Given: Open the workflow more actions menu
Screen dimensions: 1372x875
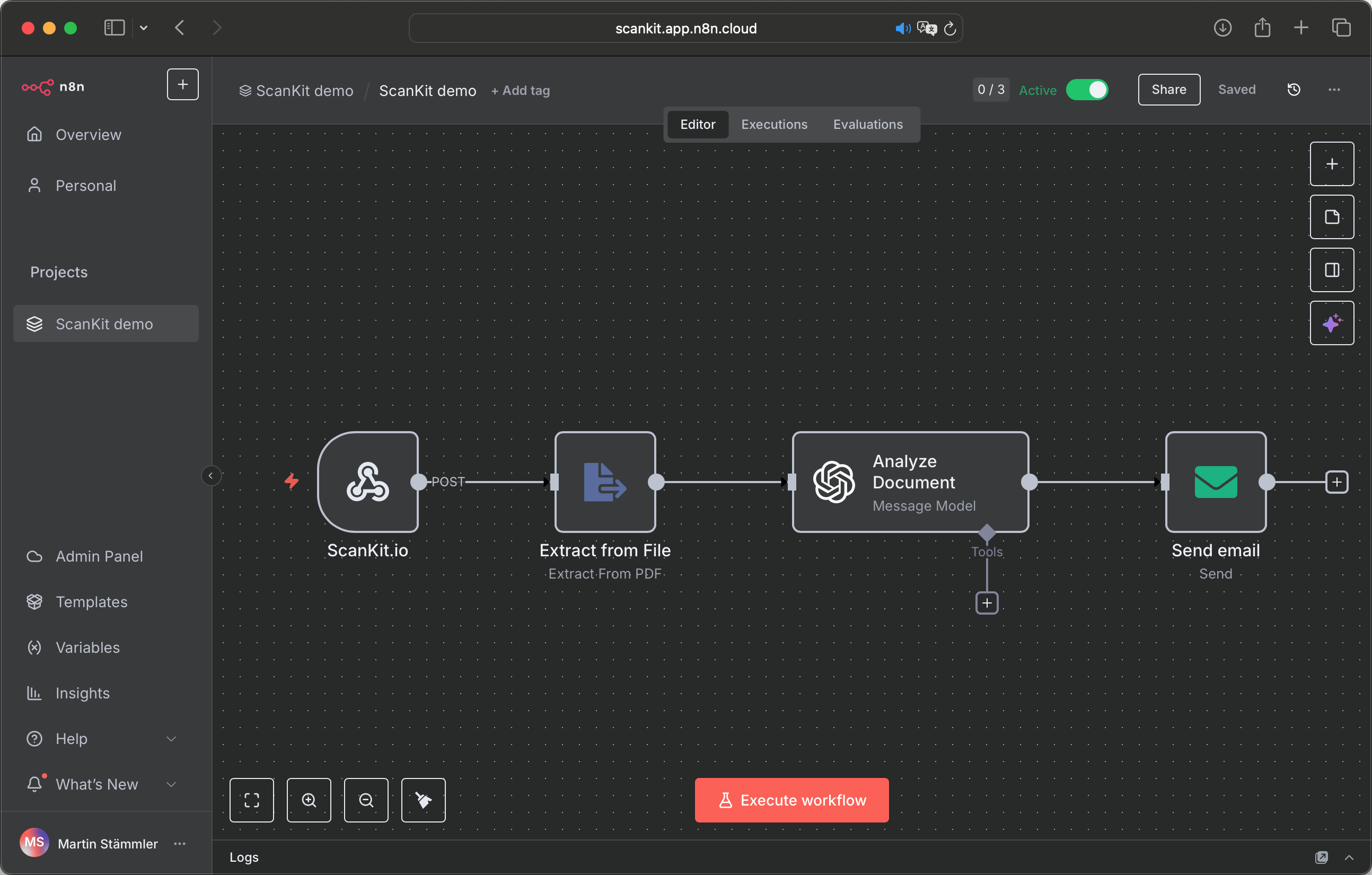Looking at the screenshot, I should coord(1334,90).
